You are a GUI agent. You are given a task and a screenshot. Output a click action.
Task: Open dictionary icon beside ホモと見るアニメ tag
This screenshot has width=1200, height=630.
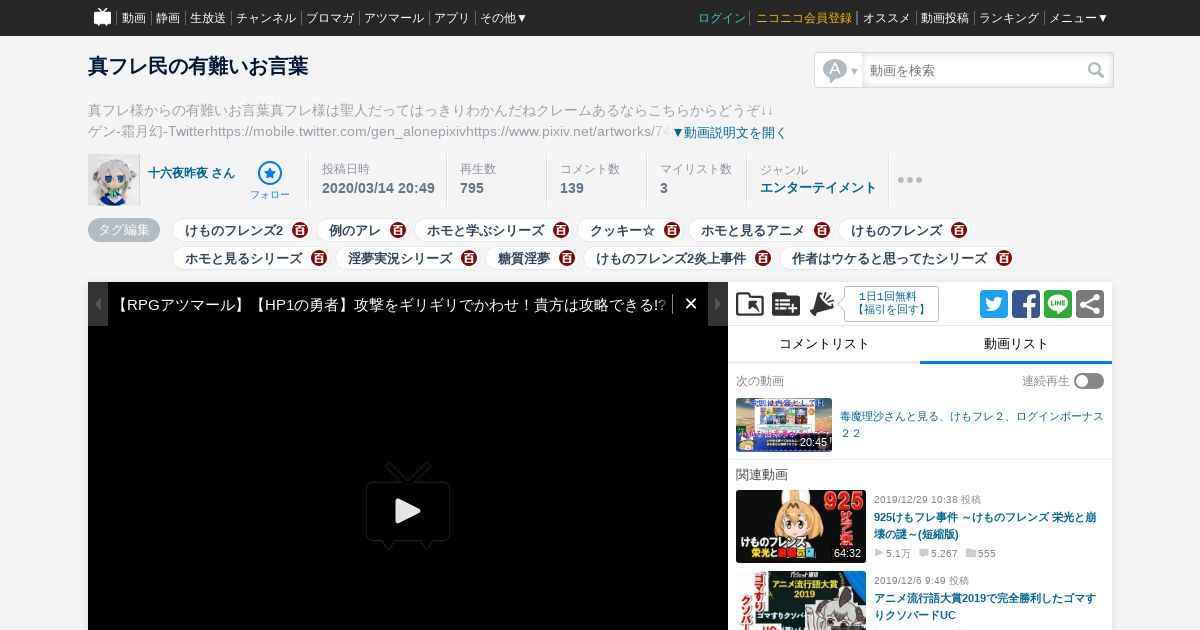(x=821, y=230)
